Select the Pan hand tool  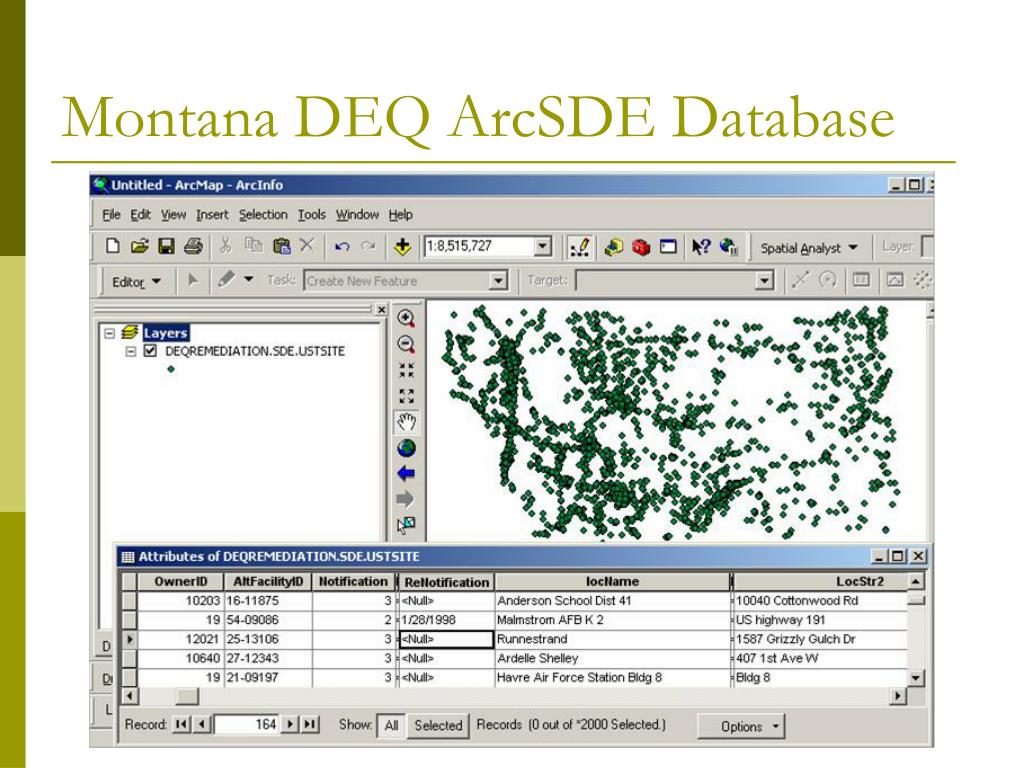tap(406, 422)
